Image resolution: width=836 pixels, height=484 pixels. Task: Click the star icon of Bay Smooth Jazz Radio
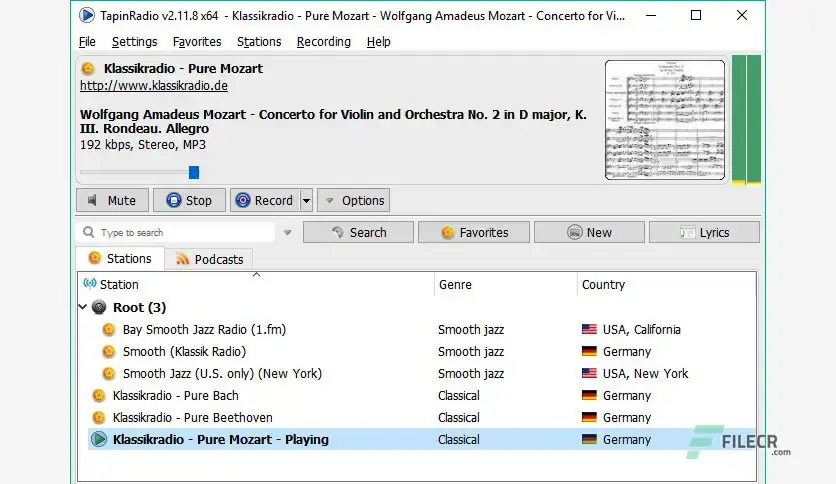pos(109,329)
